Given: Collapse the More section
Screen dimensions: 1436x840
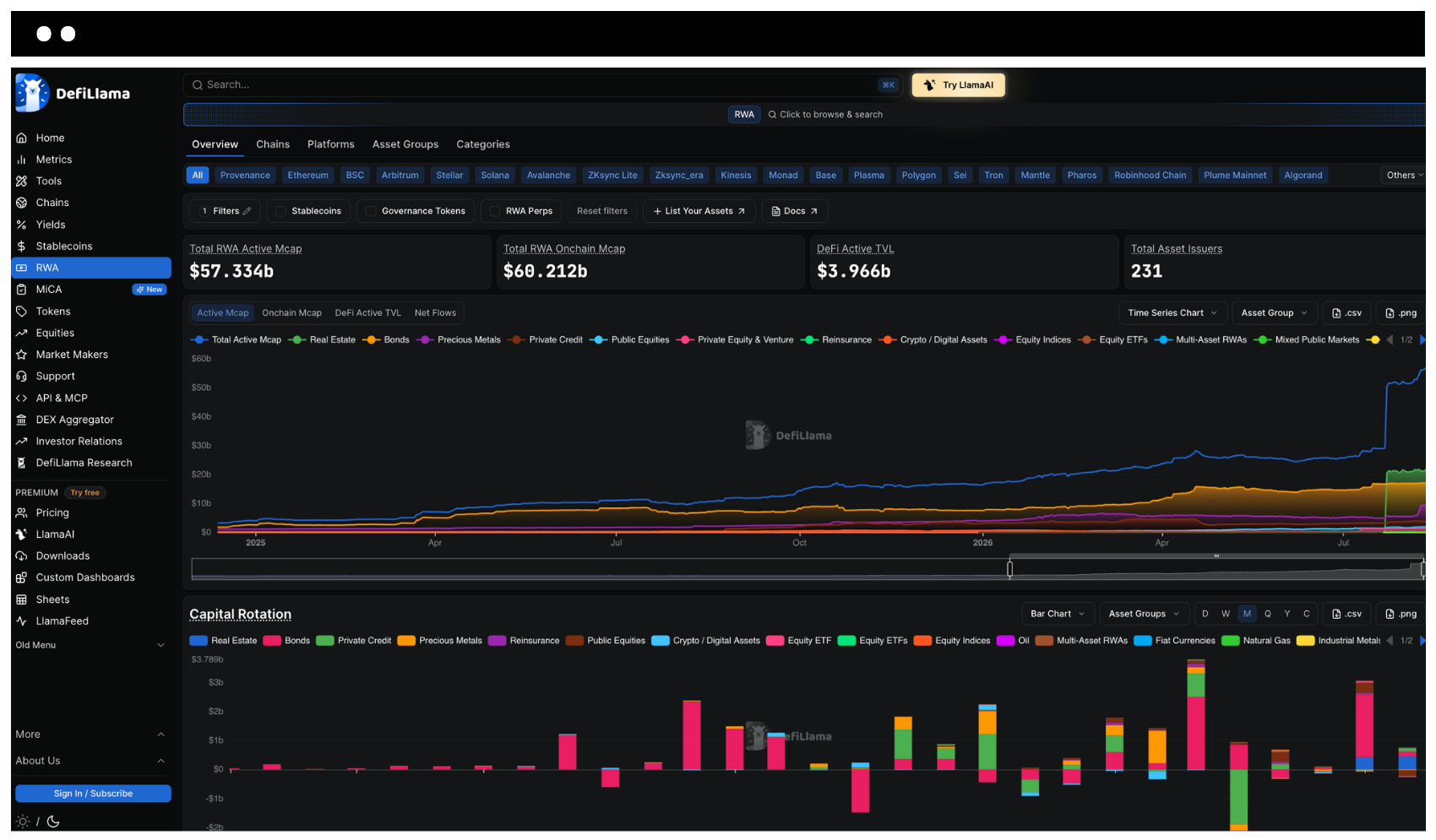Looking at the screenshot, I should click(90, 734).
